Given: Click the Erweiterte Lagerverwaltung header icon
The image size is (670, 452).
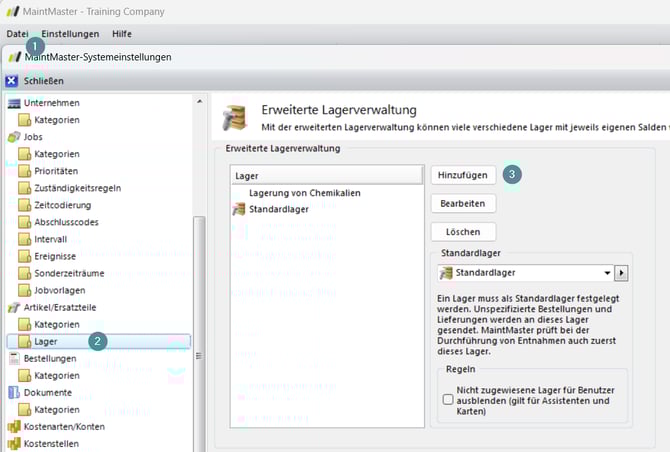Looking at the screenshot, I should click(x=235, y=118).
